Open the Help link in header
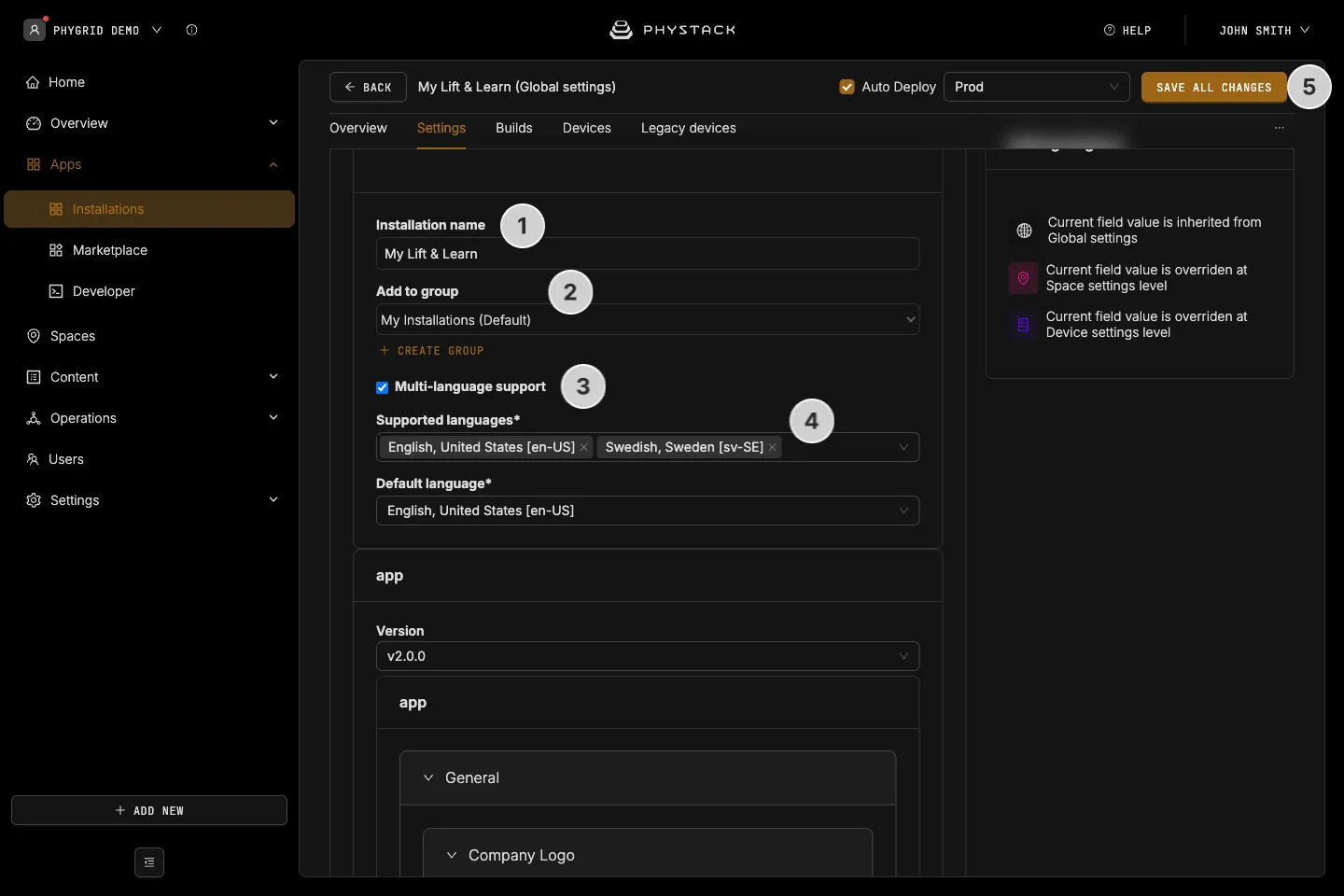The image size is (1344, 896). coord(1127,30)
